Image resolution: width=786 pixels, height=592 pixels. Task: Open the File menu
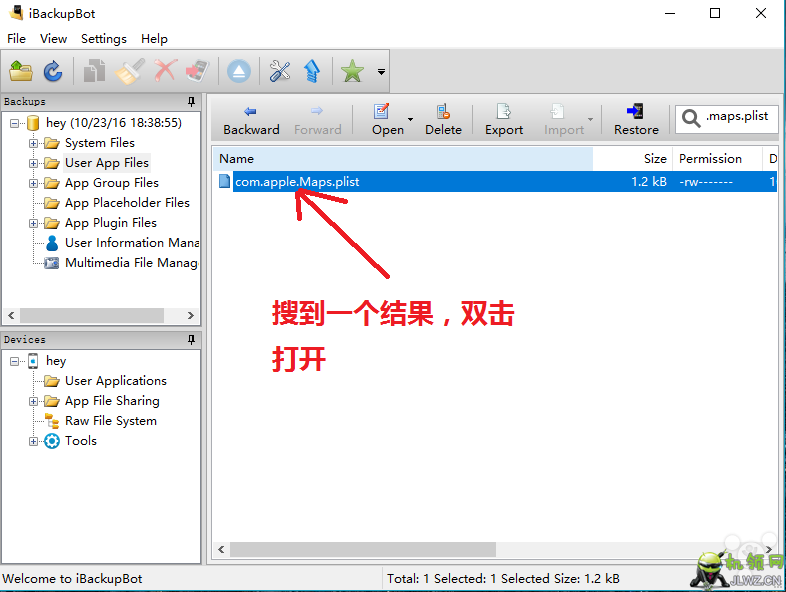tap(16, 39)
